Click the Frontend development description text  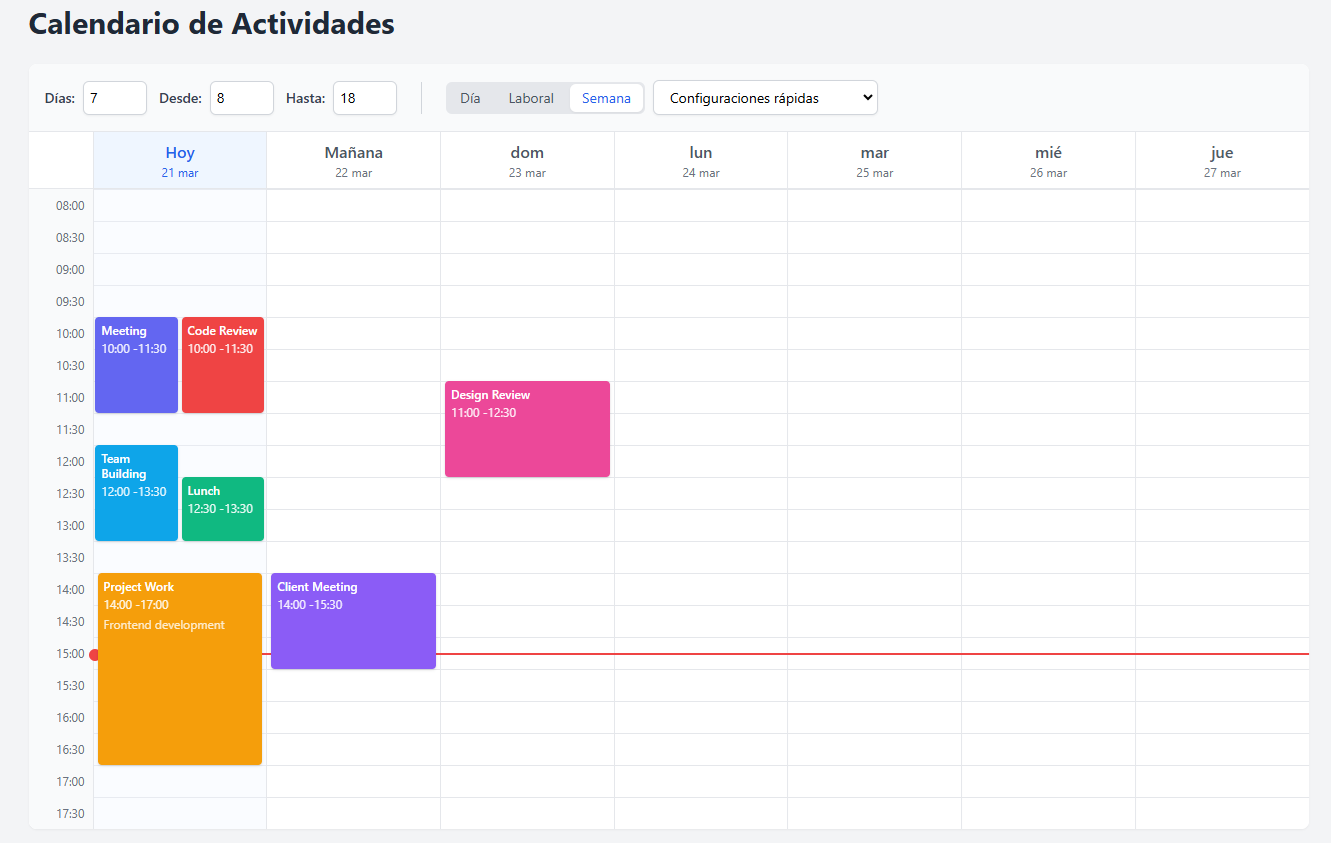[x=164, y=625]
